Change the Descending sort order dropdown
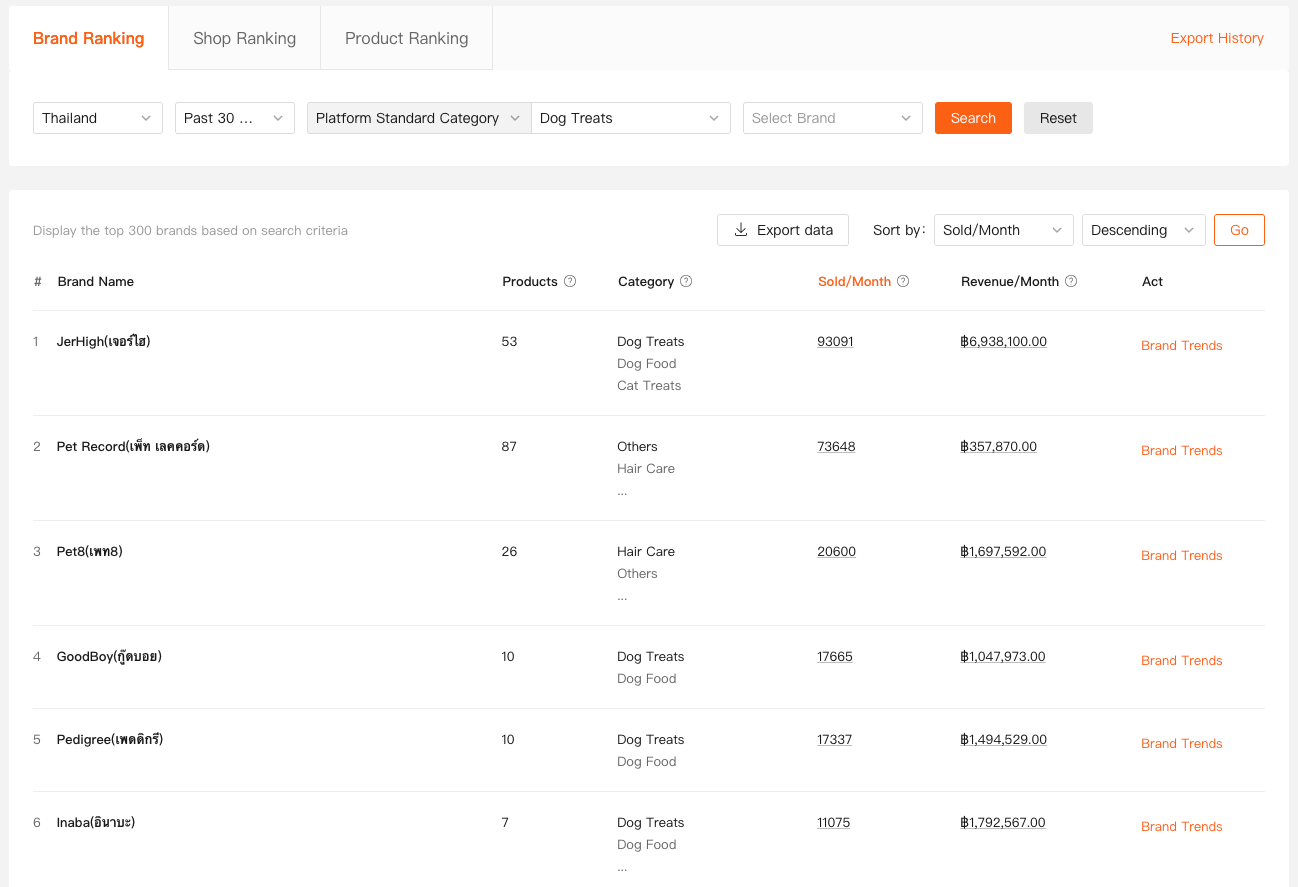Viewport: 1298px width, 887px height. coord(1142,230)
